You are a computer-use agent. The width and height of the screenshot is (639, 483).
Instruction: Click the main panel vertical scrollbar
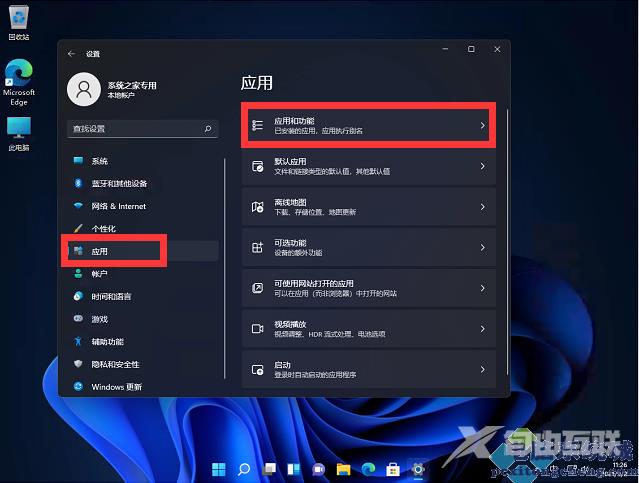pos(507,242)
